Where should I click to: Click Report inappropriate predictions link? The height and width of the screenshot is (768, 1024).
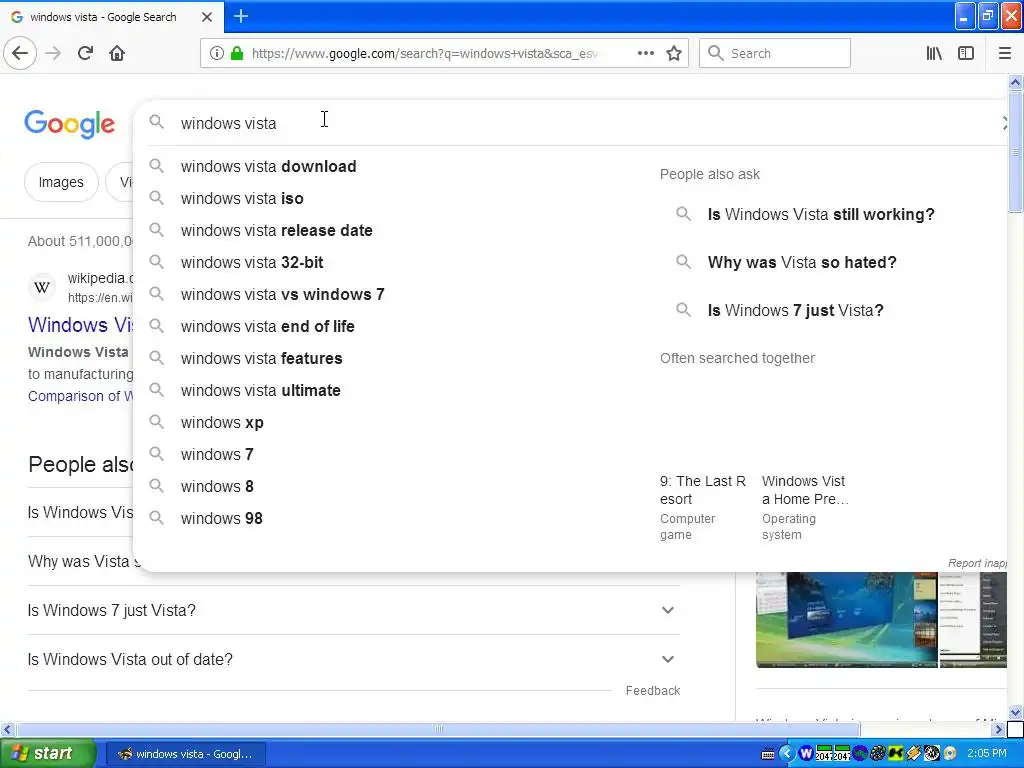pos(977,563)
